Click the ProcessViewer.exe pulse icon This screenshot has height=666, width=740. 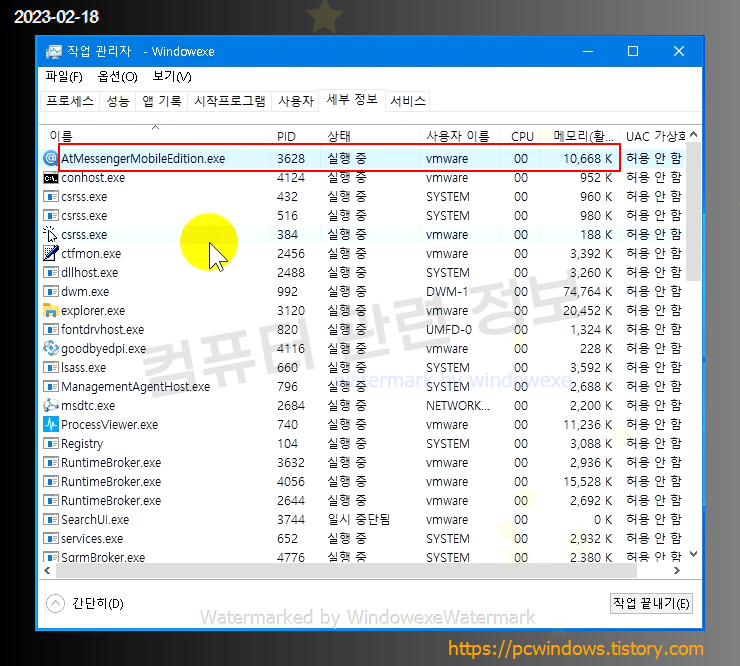point(50,424)
